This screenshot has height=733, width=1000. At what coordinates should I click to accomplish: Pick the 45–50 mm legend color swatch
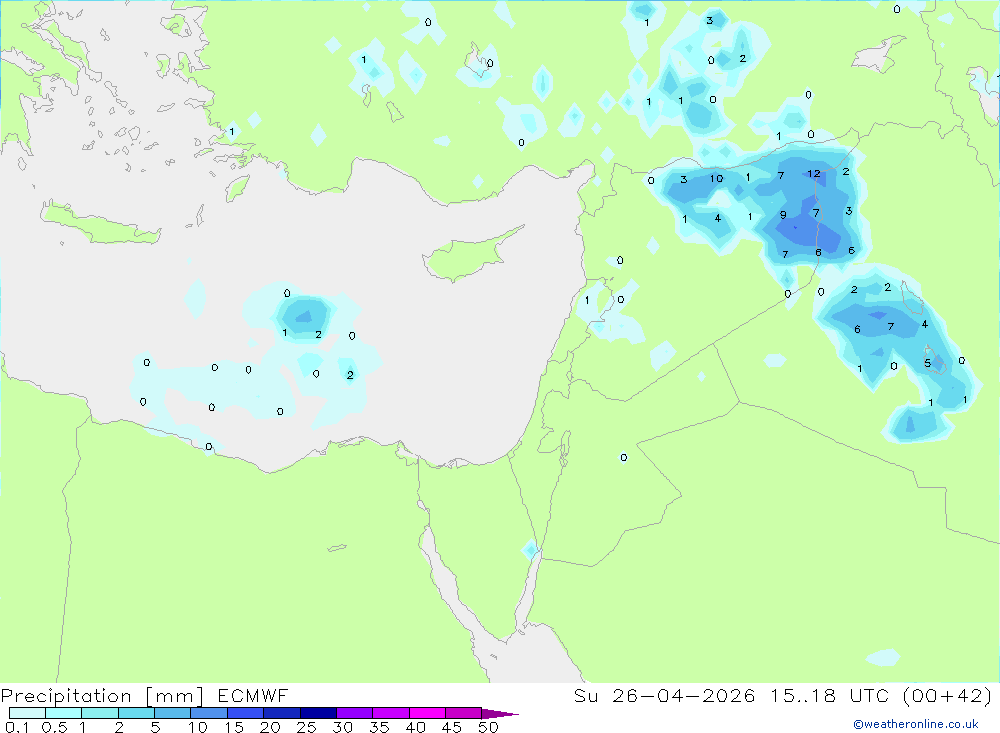[x=464, y=713]
